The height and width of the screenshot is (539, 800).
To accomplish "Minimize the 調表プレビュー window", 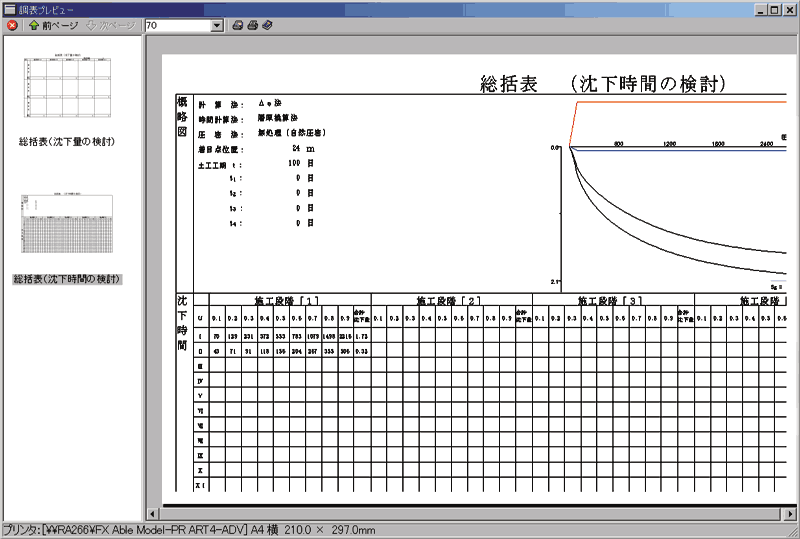I will (762, 10).
